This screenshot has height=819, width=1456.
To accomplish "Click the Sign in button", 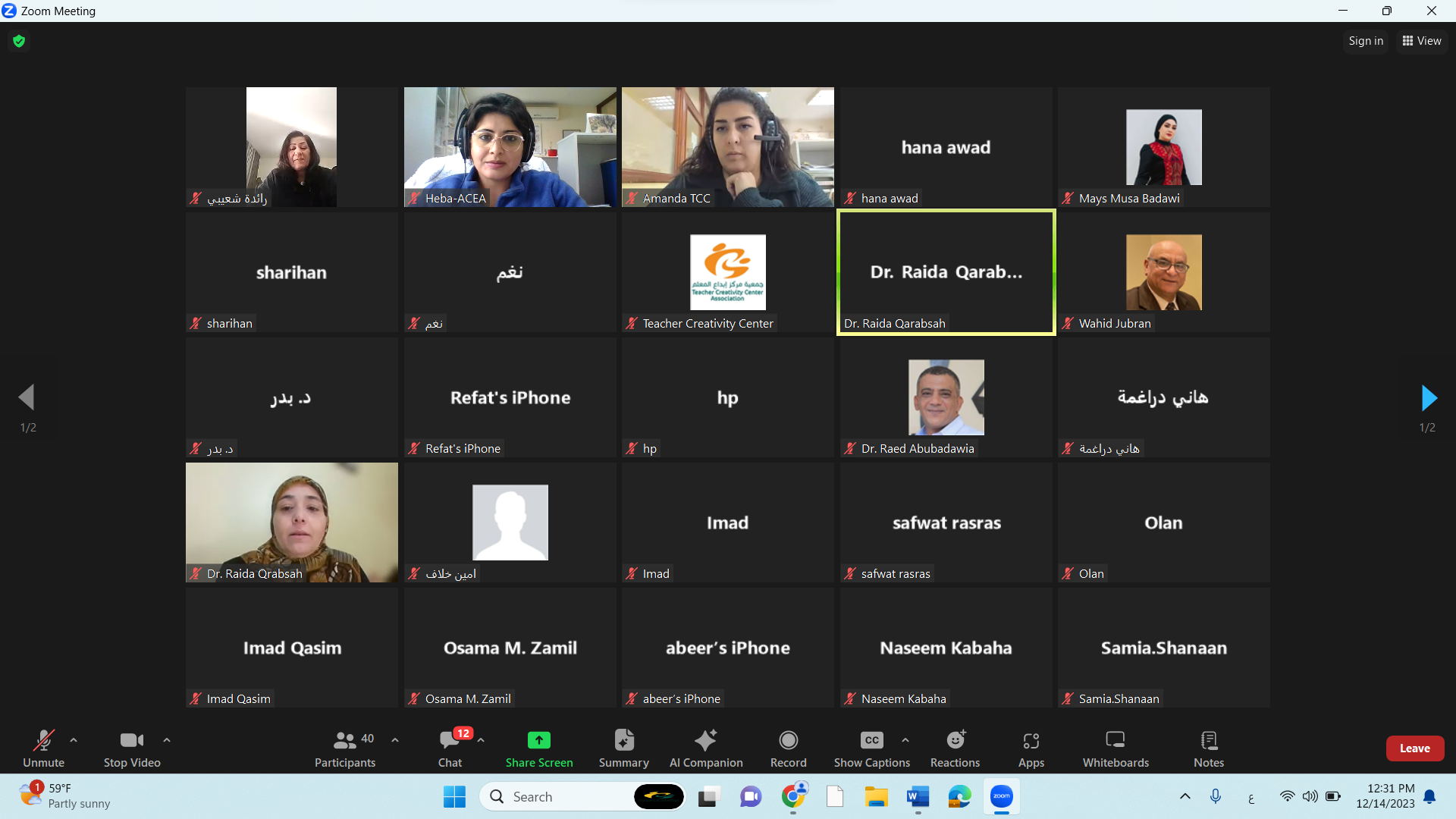I will (1366, 41).
